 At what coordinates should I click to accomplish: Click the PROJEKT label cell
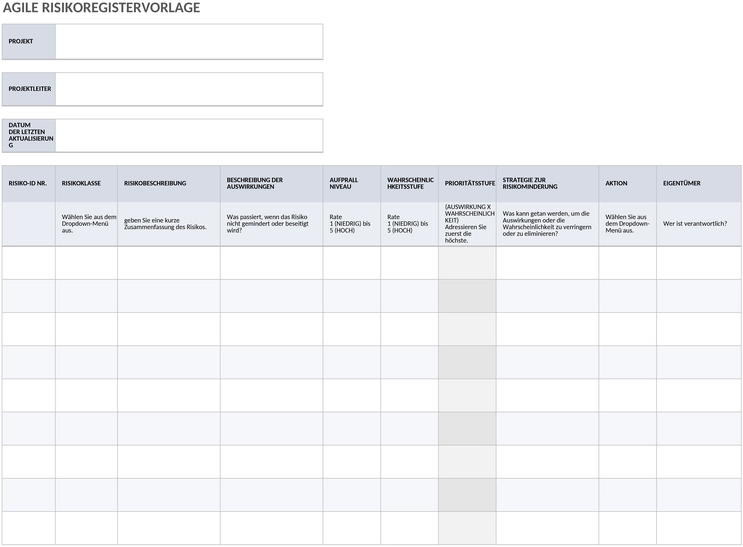28,42
